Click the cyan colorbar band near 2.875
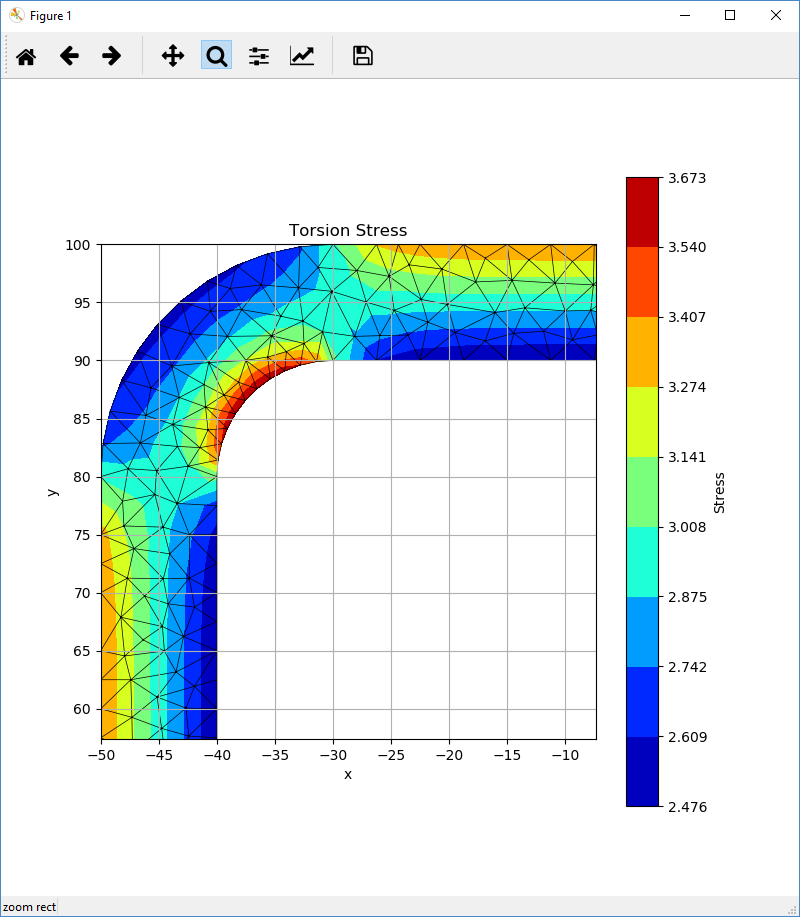The width and height of the screenshot is (800, 917). (642, 561)
